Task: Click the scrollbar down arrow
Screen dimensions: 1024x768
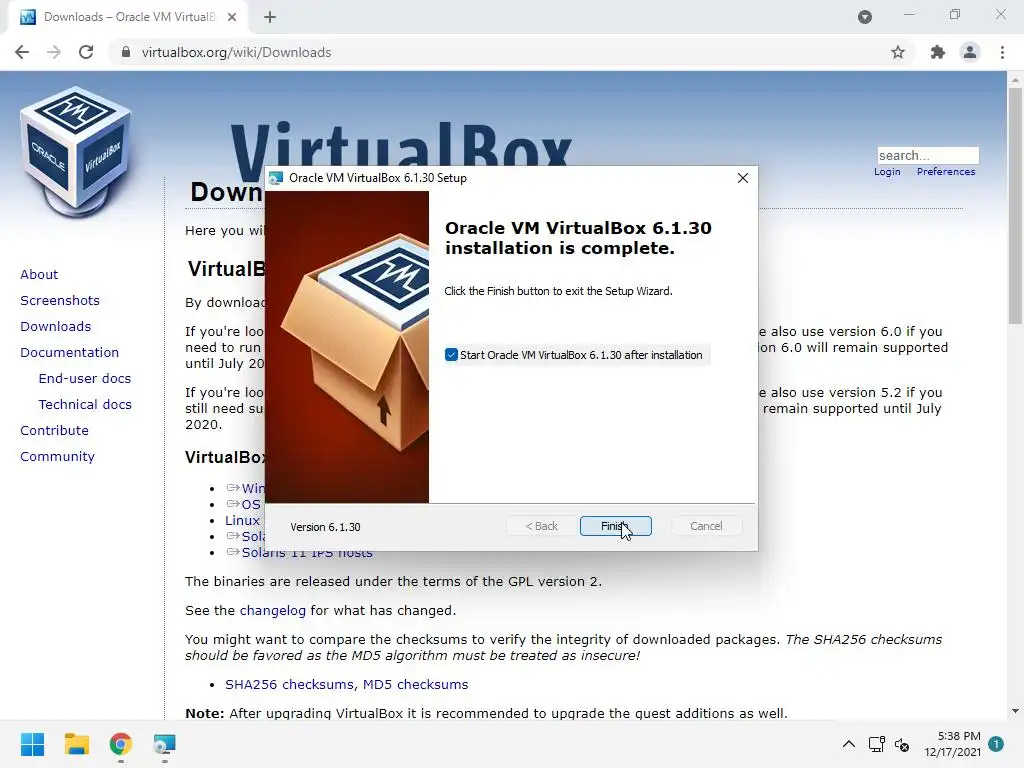Action: 1015,711
